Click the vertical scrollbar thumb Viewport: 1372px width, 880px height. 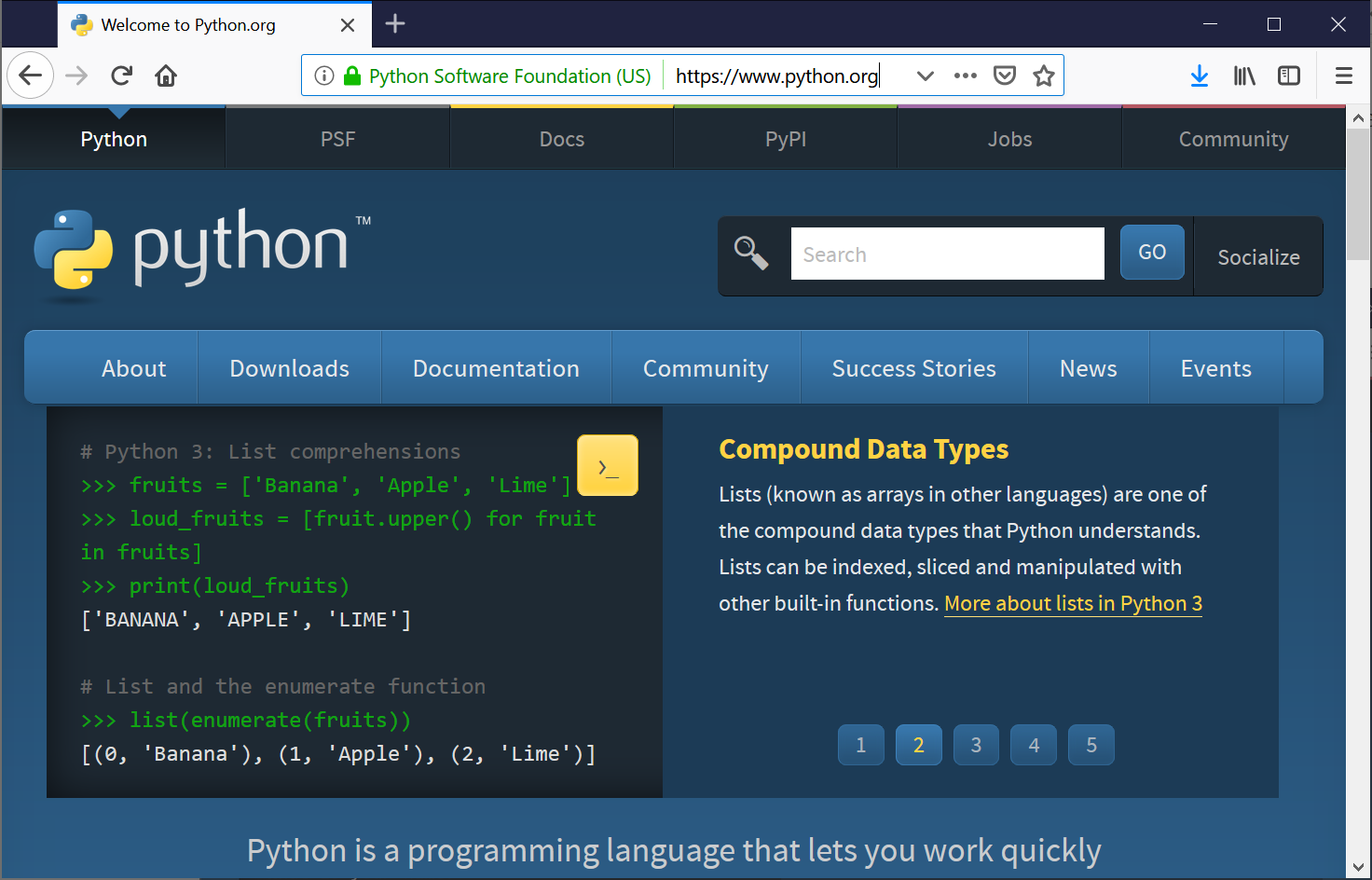click(1358, 195)
